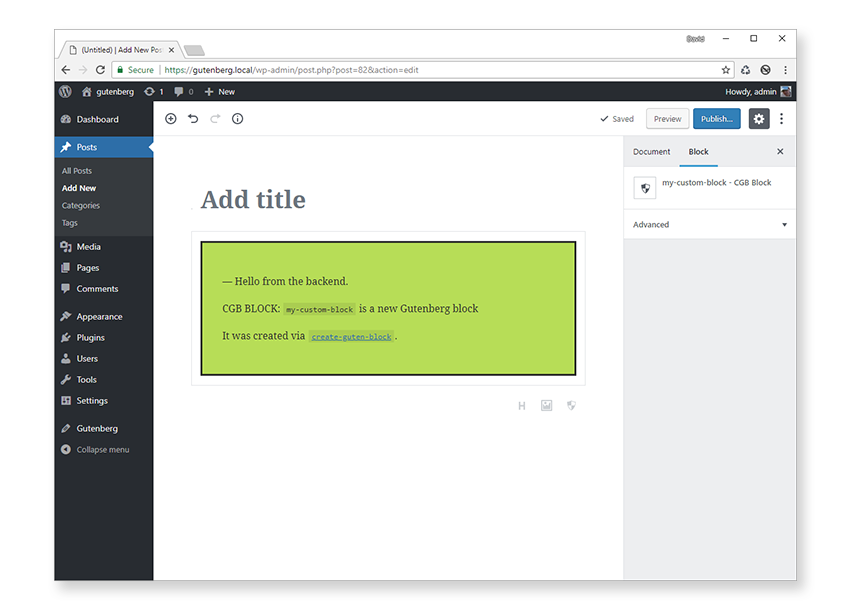Open Add New posts submenu item
This screenshot has width=850, height=616.
coord(79,188)
